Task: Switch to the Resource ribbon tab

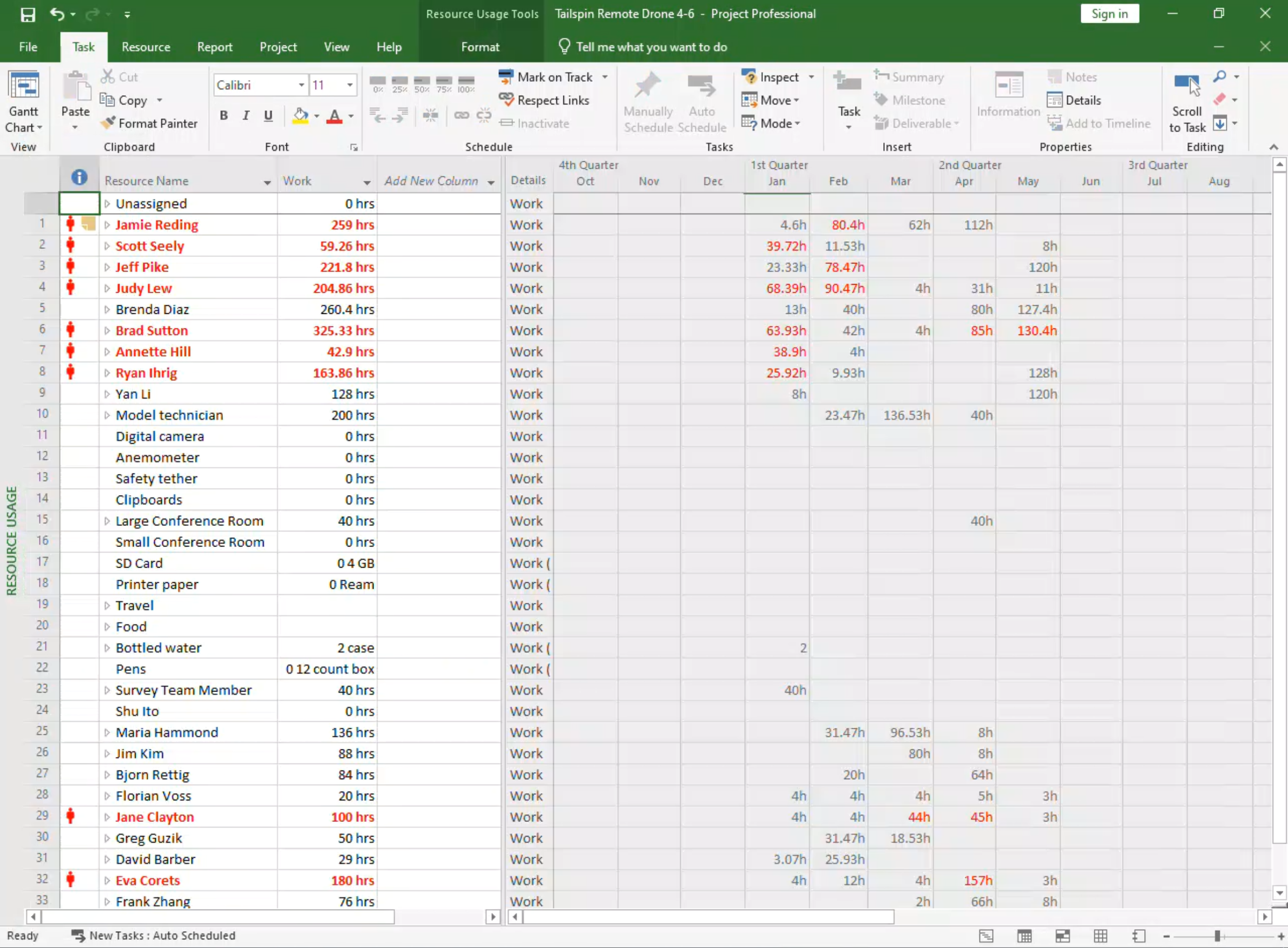Action: [x=146, y=47]
